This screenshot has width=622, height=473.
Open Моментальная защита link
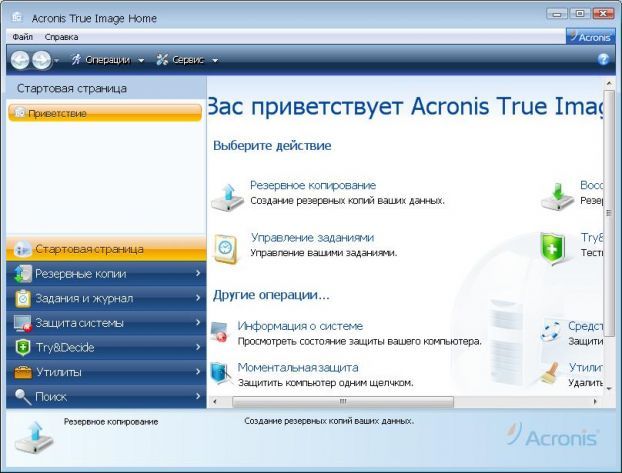[298, 367]
